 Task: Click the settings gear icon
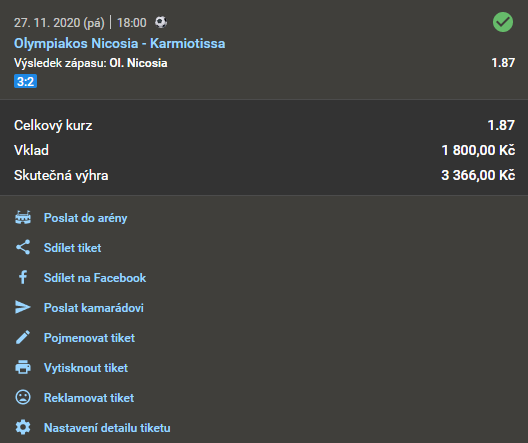(23, 427)
